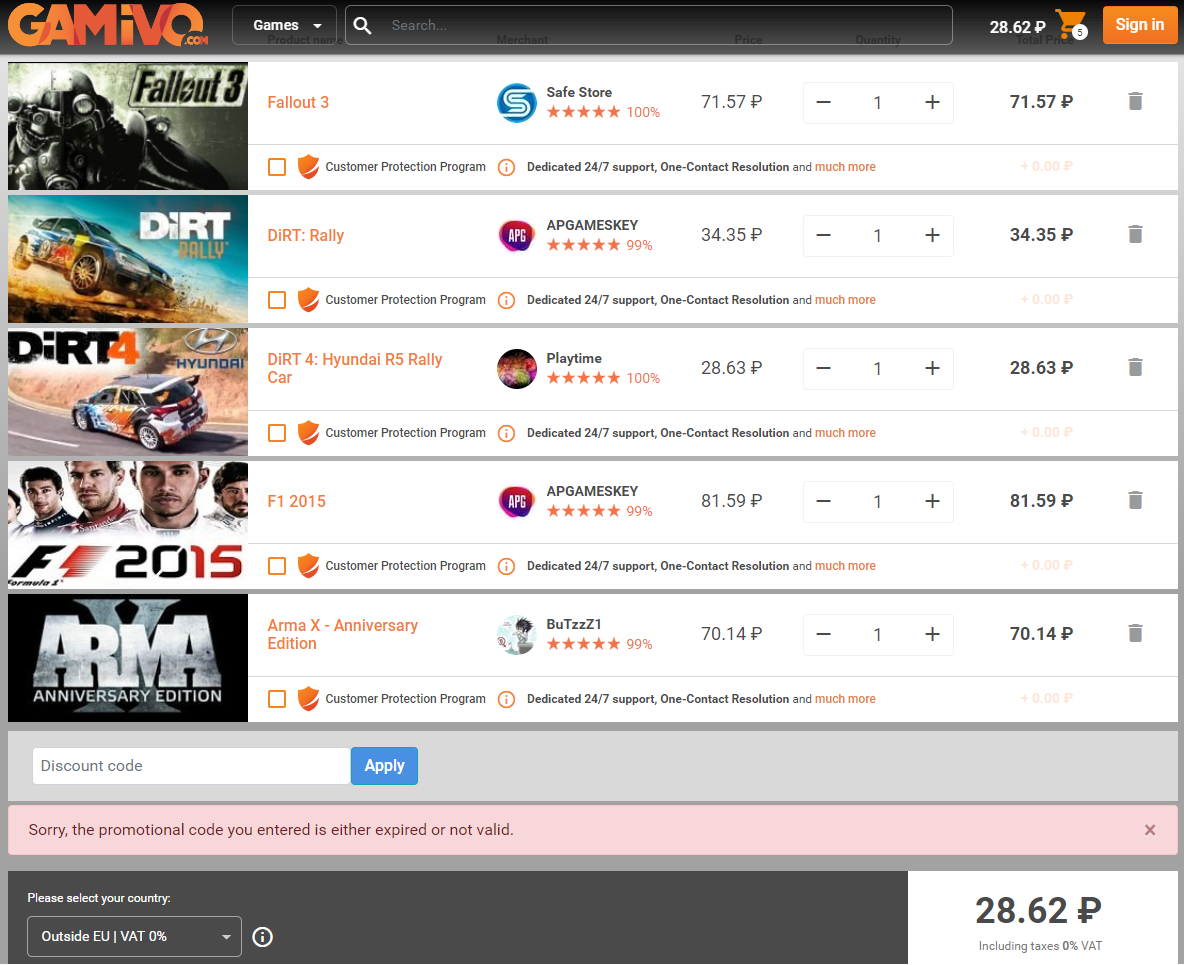
Task: Delete Fallout 3 from cart
Action: click(1135, 101)
